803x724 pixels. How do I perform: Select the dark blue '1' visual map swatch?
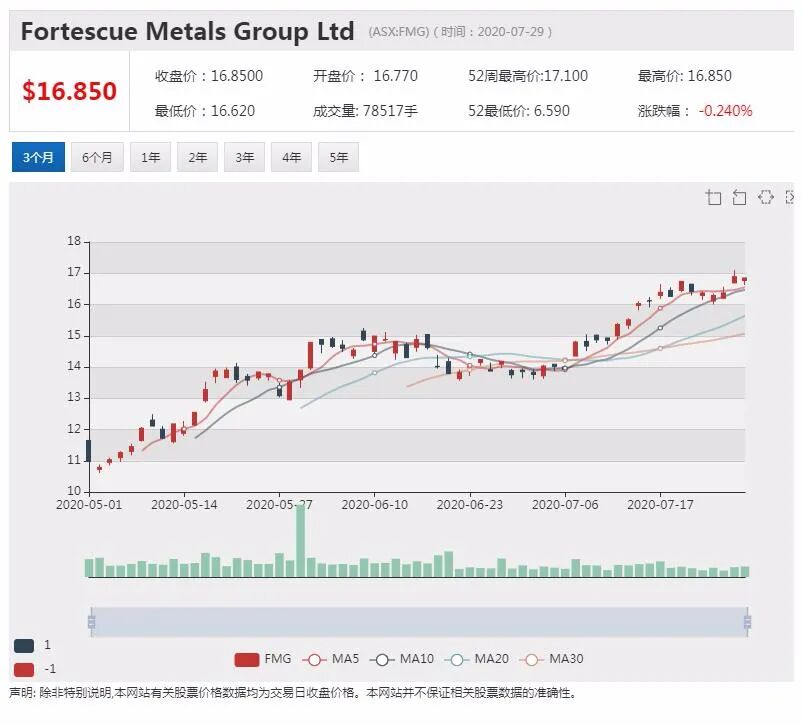tap(24, 646)
